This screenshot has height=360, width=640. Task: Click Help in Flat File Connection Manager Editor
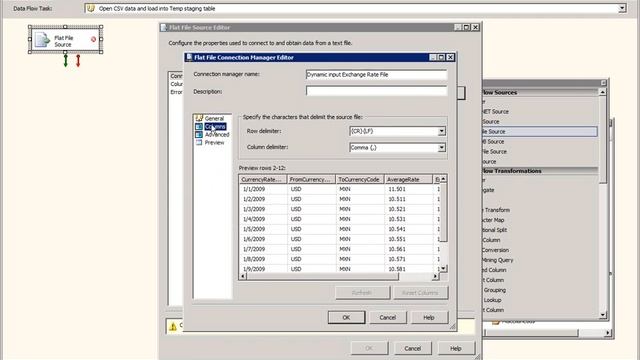(429, 317)
